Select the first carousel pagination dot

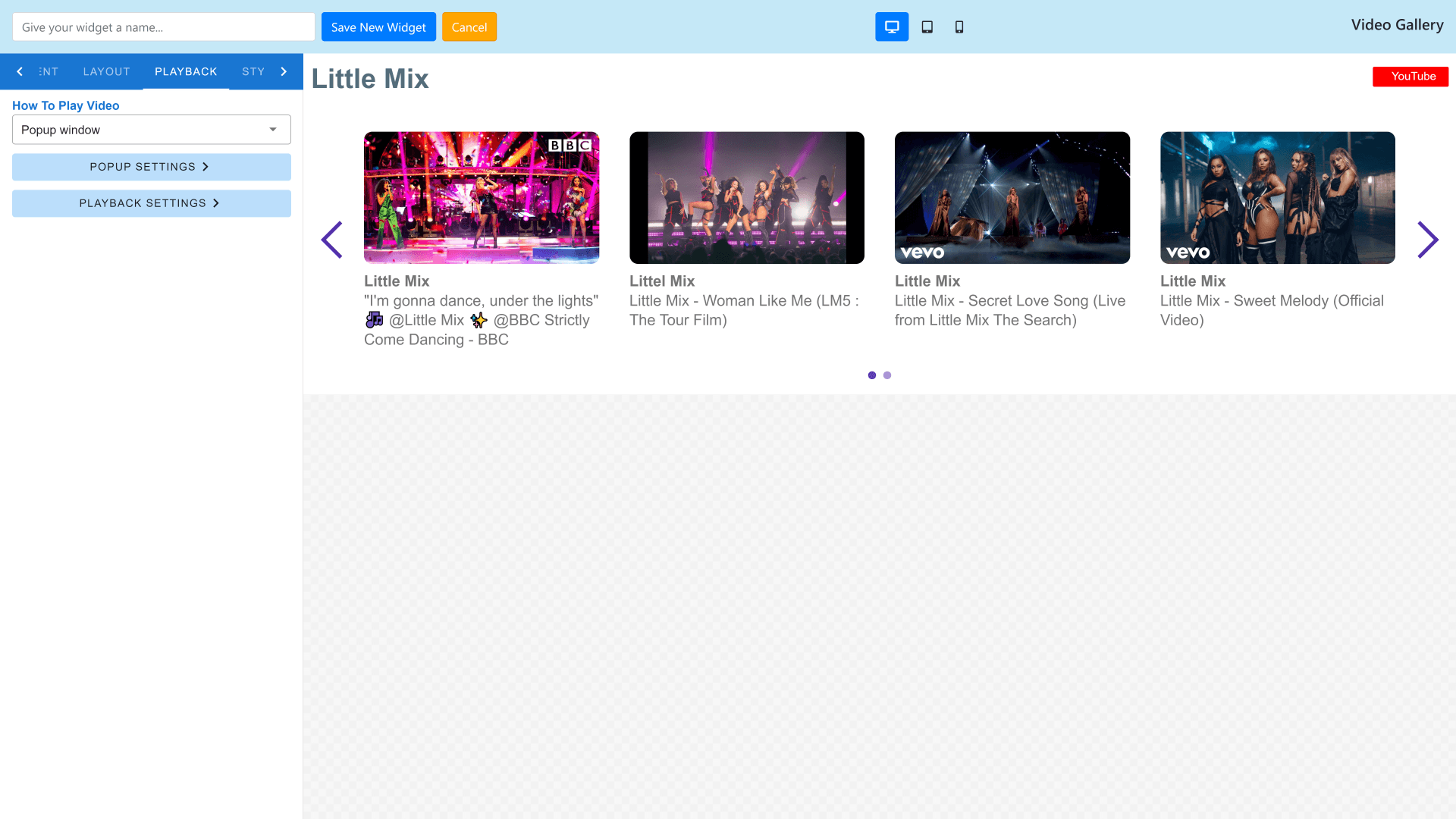click(x=872, y=375)
